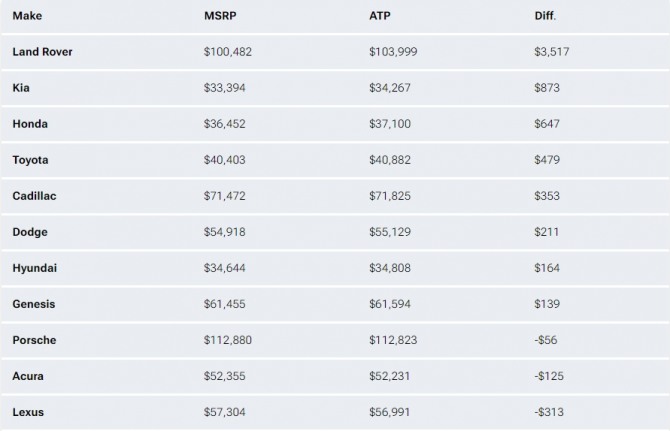Click the Diff. column header
The width and height of the screenshot is (670, 431).
[545, 16]
